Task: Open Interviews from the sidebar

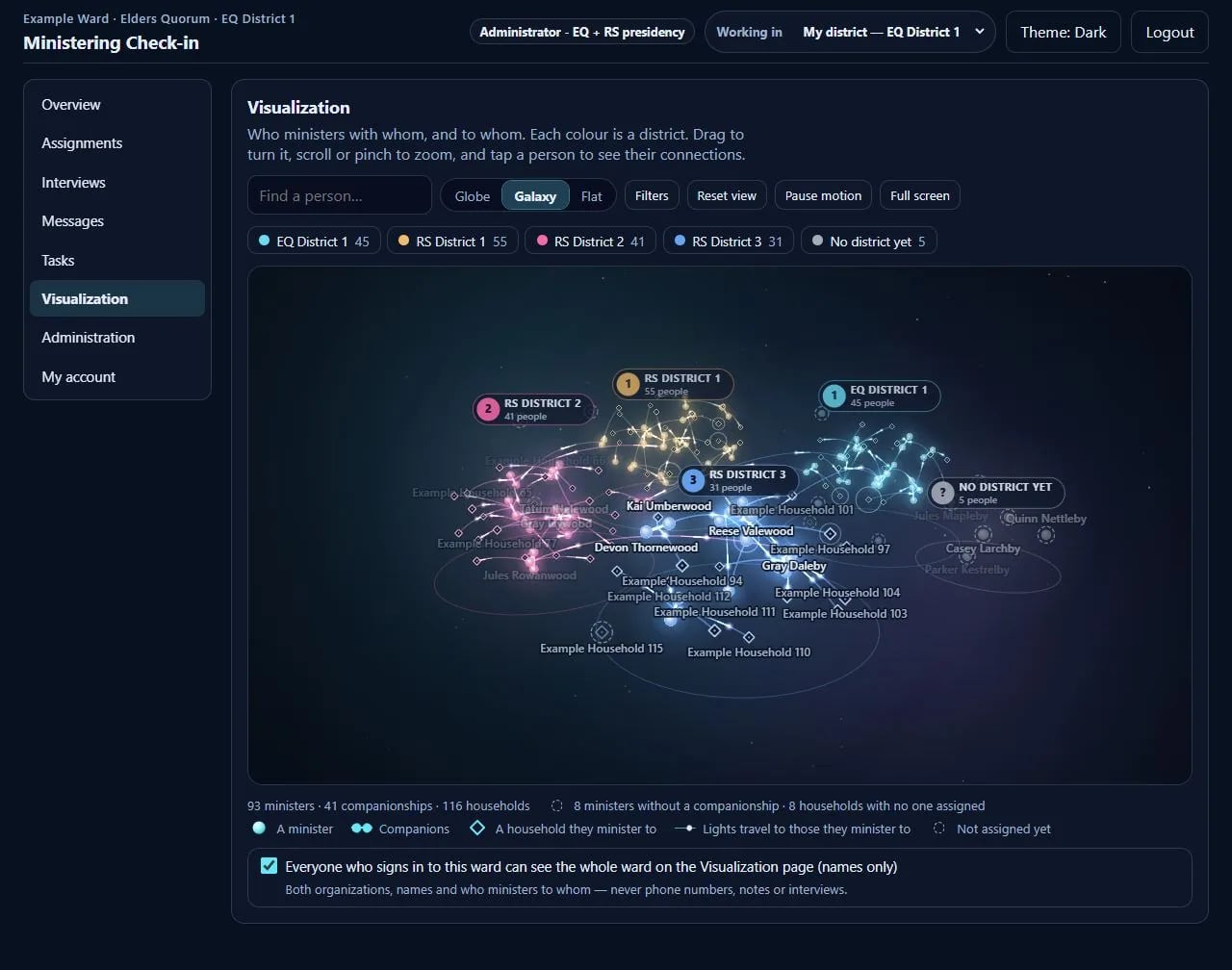Action: pyautogui.click(x=116, y=183)
